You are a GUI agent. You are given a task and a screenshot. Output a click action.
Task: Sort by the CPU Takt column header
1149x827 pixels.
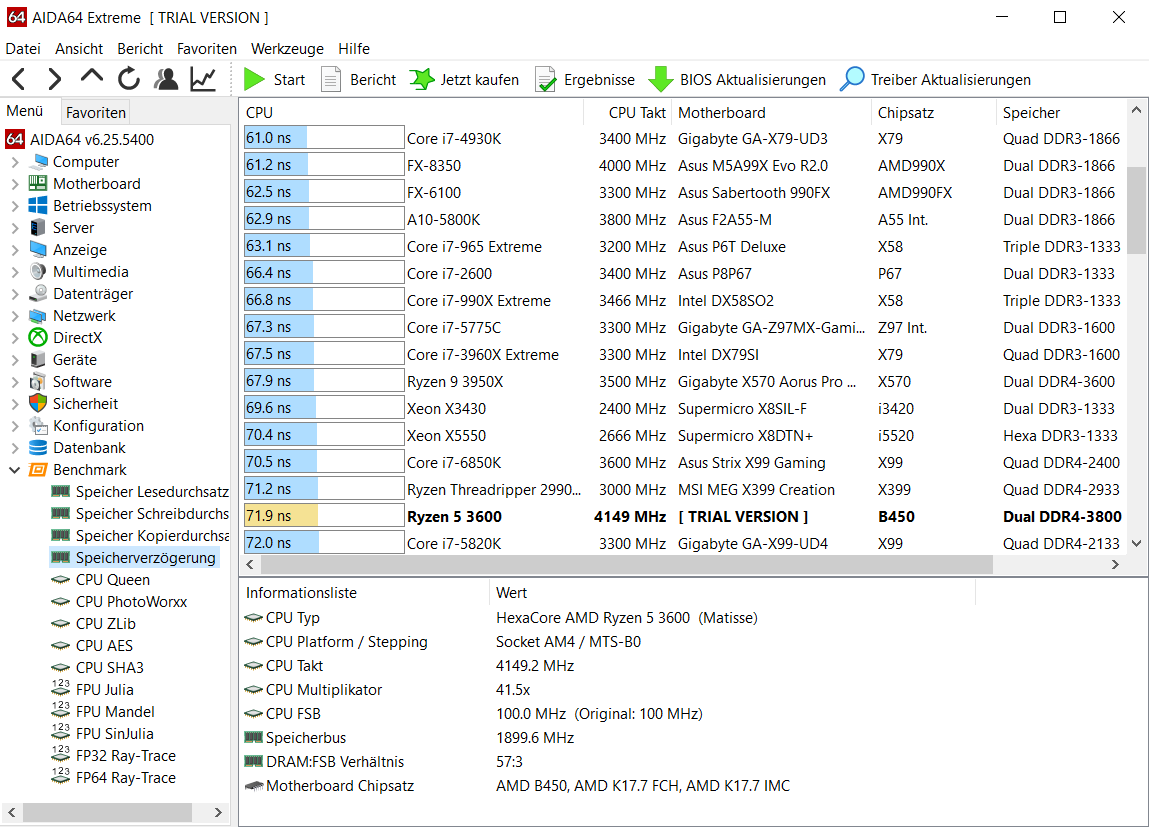pos(627,113)
